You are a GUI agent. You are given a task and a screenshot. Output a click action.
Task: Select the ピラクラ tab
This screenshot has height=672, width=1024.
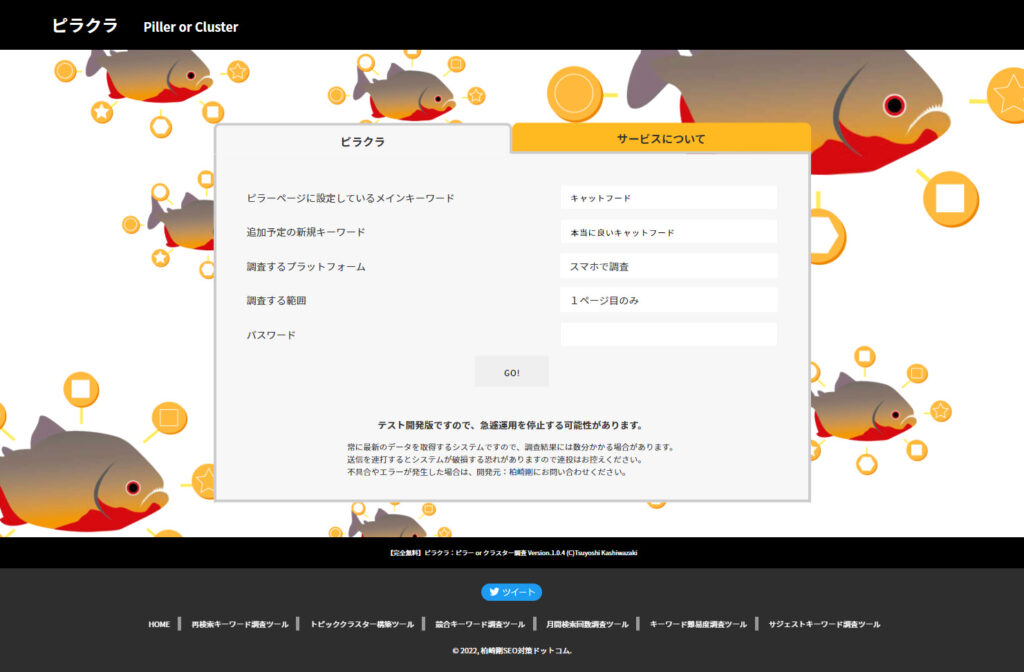(362, 141)
